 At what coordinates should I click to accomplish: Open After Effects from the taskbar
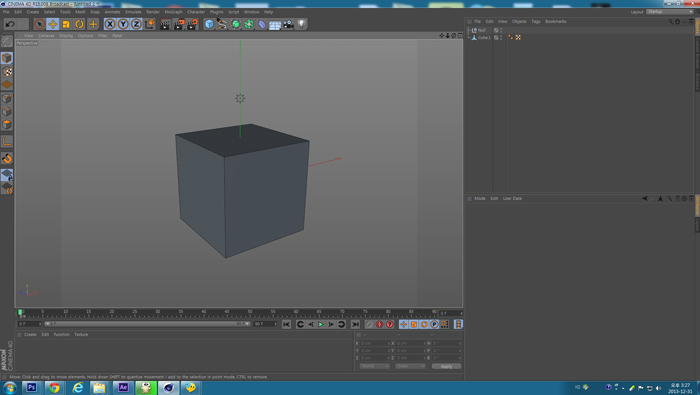[x=123, y=387]
